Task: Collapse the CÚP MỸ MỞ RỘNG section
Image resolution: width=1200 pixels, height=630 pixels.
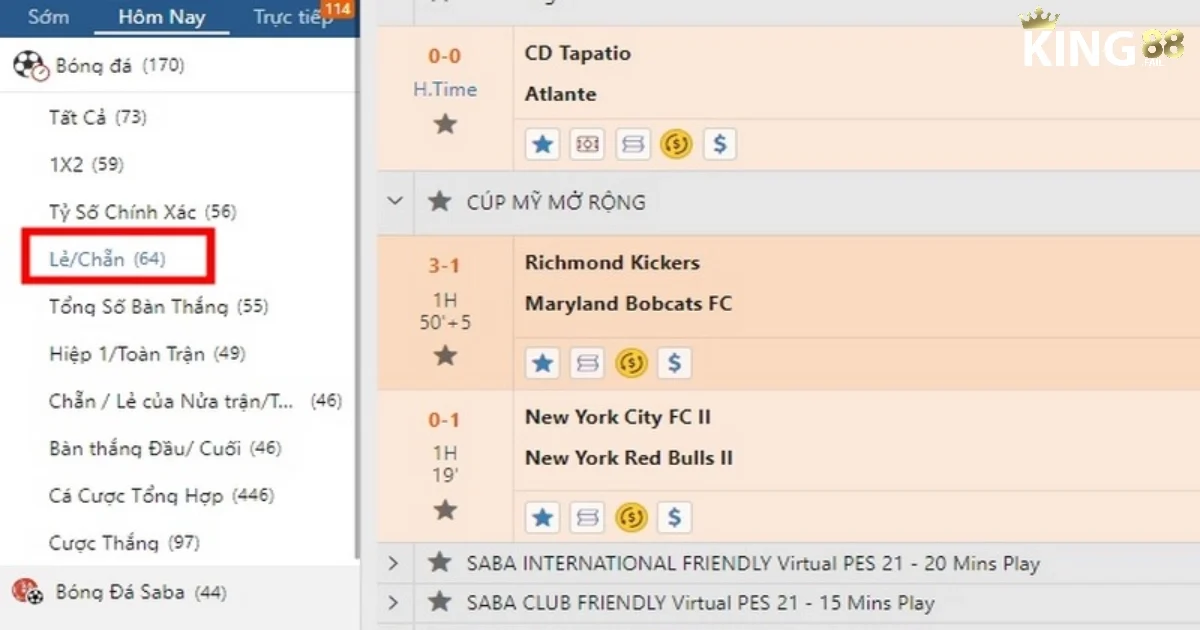Action: [396, 202]
